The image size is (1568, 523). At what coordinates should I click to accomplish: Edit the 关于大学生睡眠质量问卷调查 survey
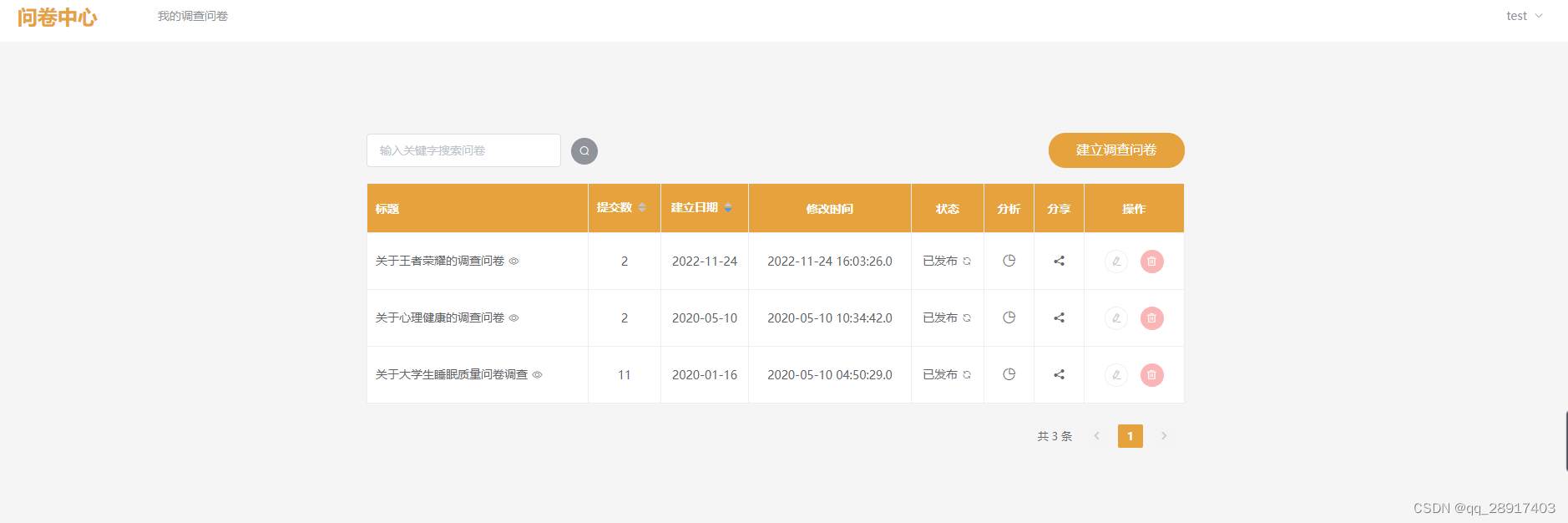click(x=1116, y=375)
